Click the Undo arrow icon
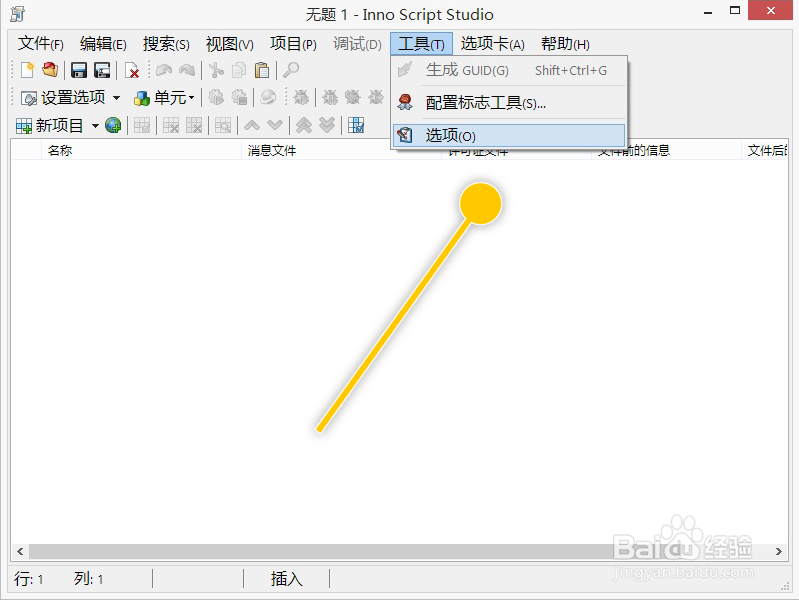This screenshot has height=600, width=799. (164, 70)
